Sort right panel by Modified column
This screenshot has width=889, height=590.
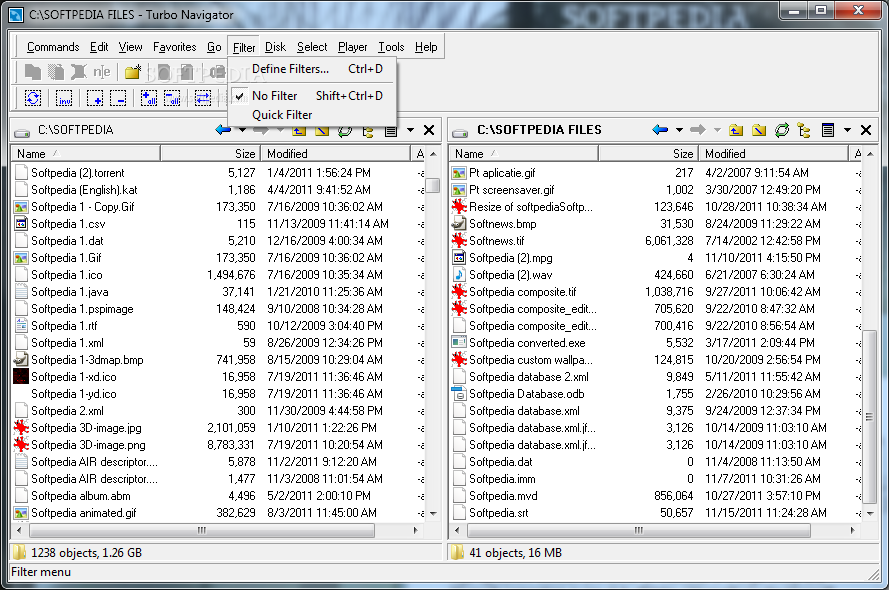(773, 154)
